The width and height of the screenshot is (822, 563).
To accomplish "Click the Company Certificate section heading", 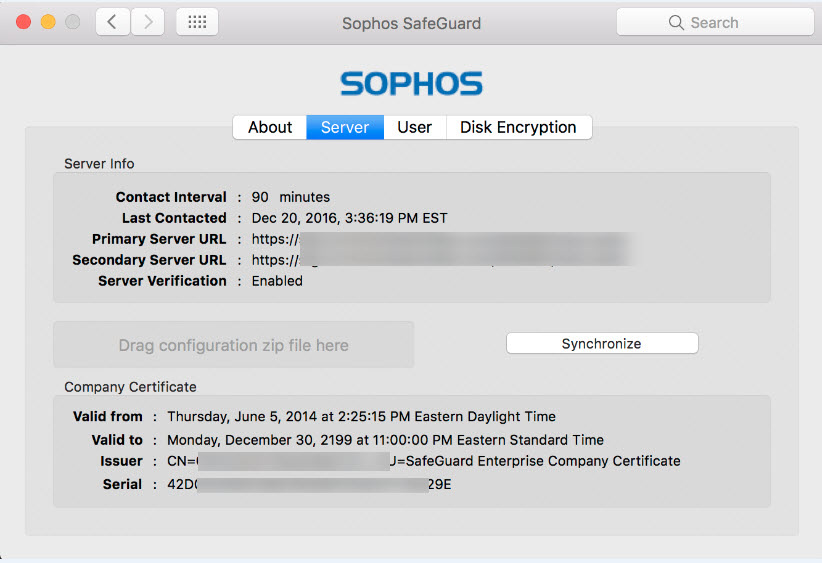I will 131,387.
